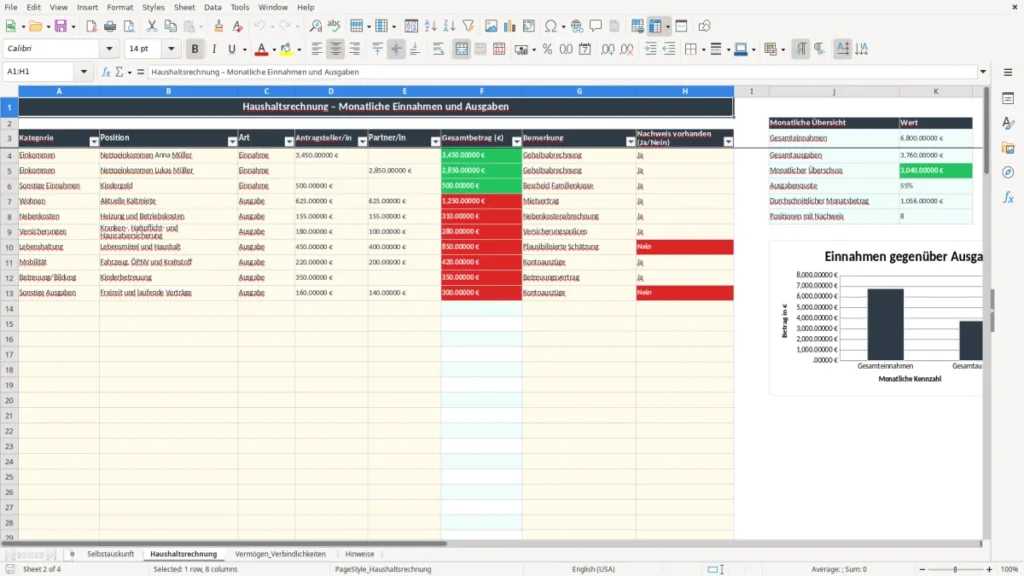1024x576 pixels.
Task: Click the Cut scissors icon
Action: click(x=152, y=26)
